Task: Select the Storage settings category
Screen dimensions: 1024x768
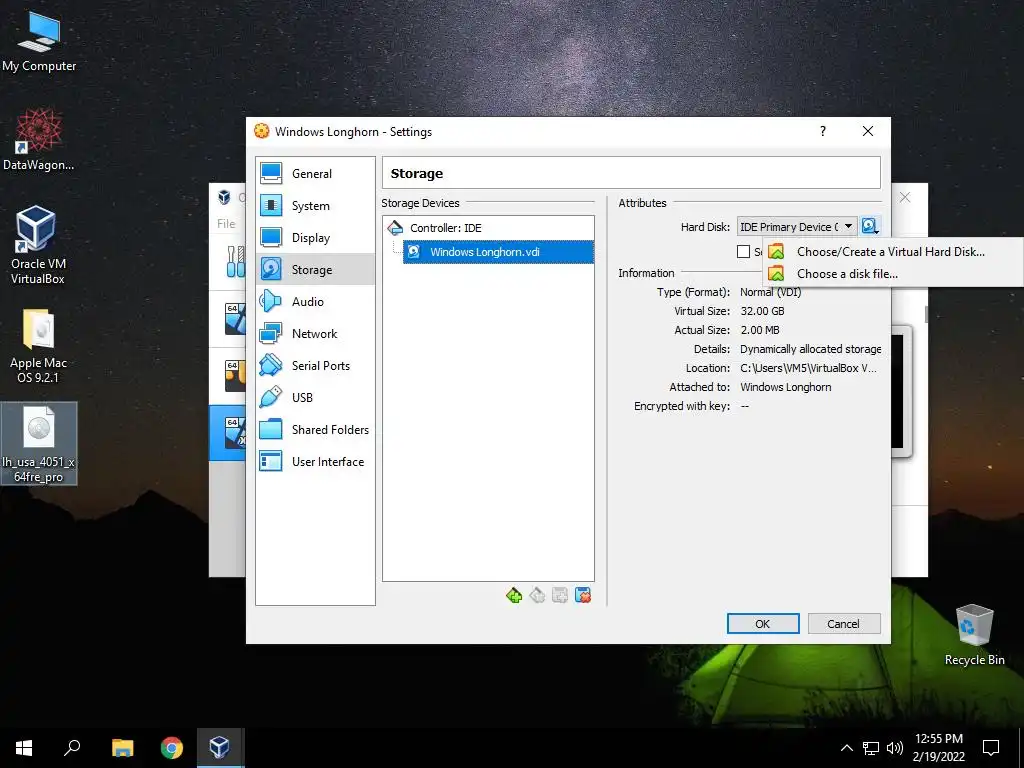Action: click(x=315, y=270)
